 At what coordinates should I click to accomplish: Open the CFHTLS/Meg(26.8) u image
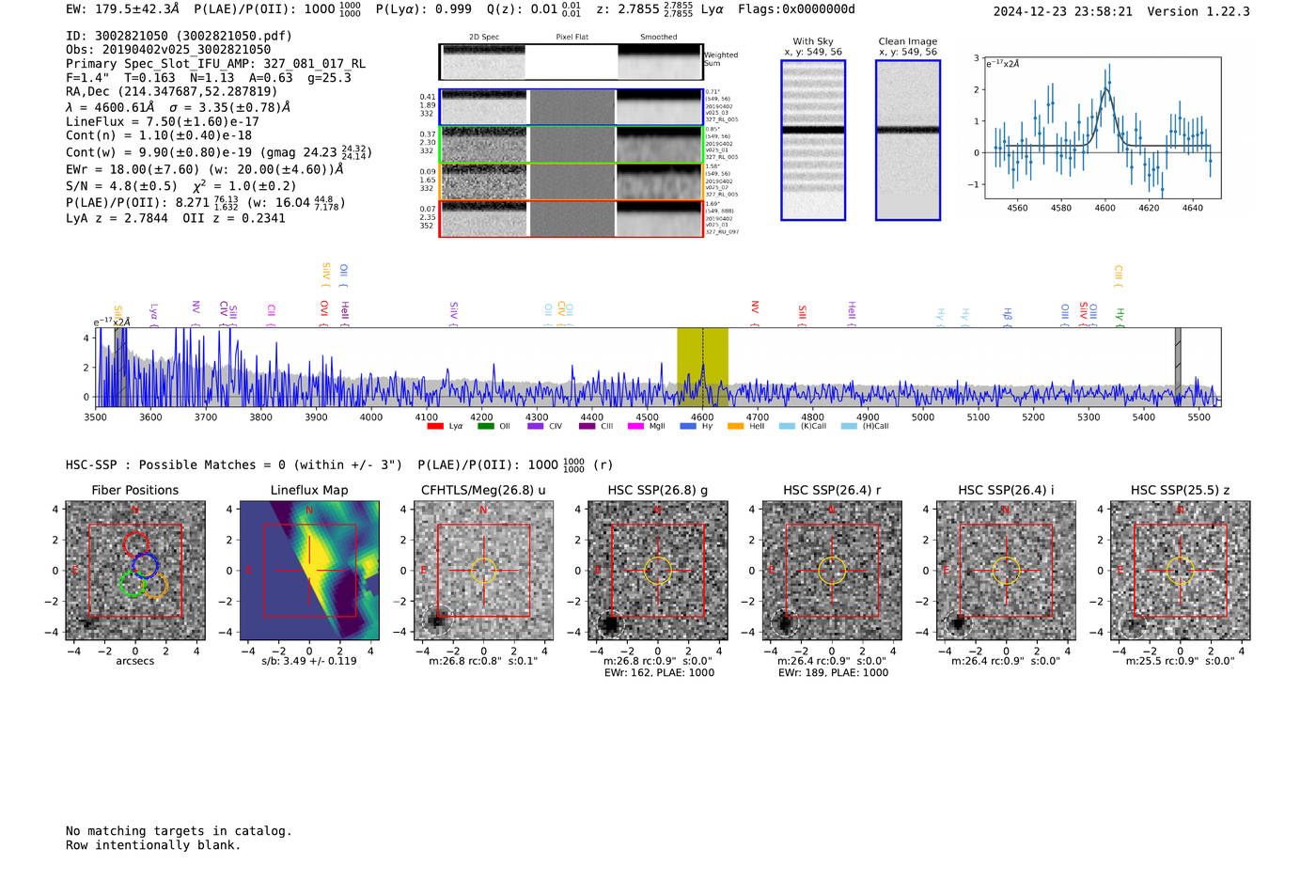(483, 571)
